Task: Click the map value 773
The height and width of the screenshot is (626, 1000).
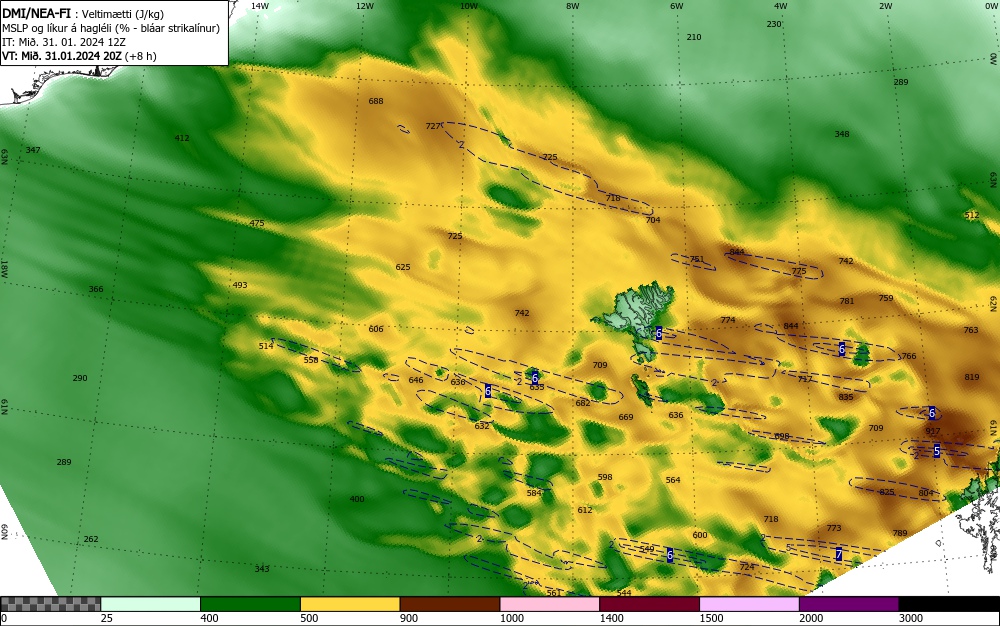Action: pyautogui.click(x=834, y=528)
